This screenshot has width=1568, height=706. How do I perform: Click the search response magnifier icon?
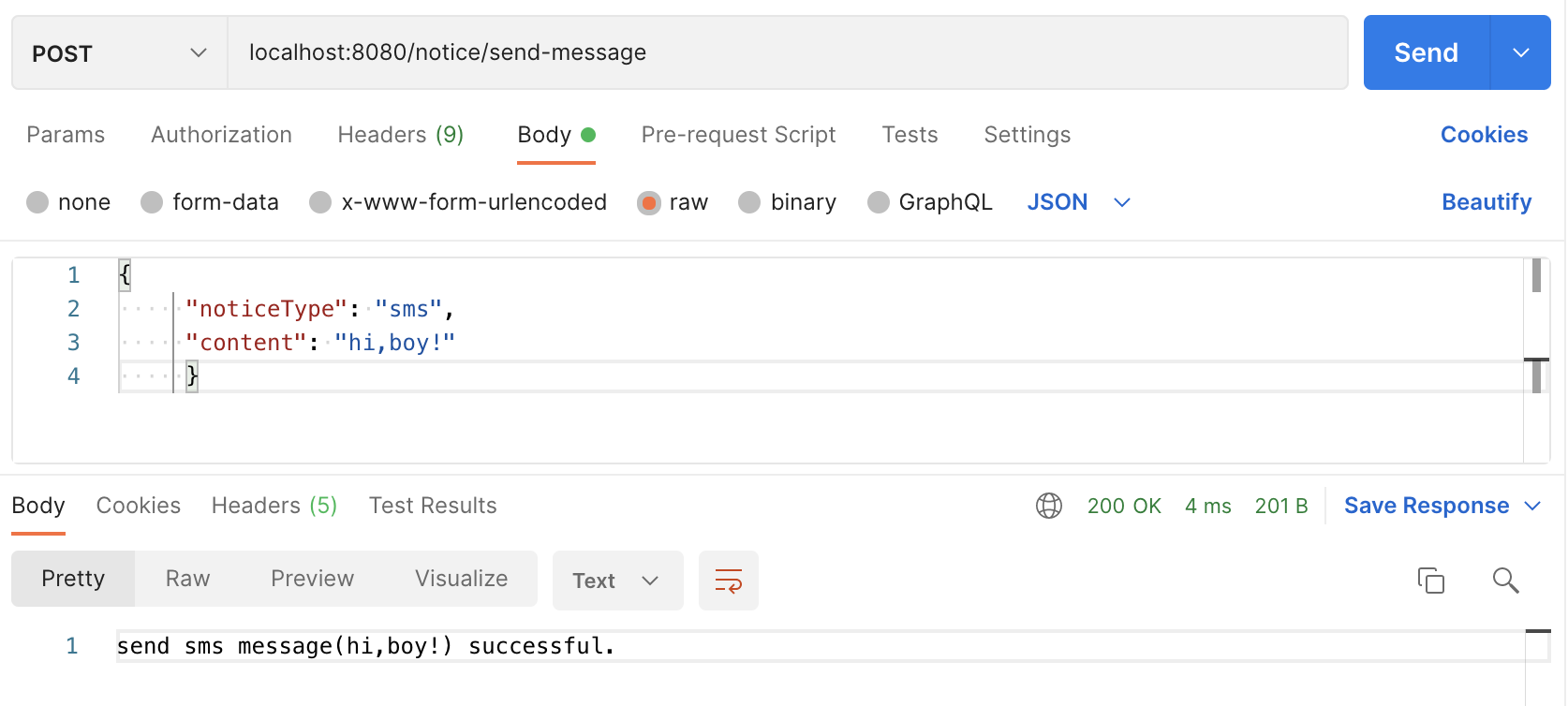point(1505,581)
